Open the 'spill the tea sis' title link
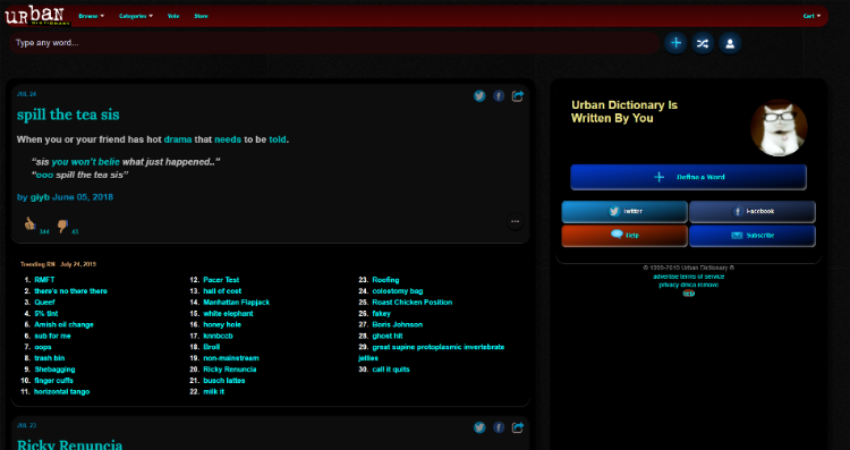The width and height of the screenshot is (850, 450). tap(68, 114)
